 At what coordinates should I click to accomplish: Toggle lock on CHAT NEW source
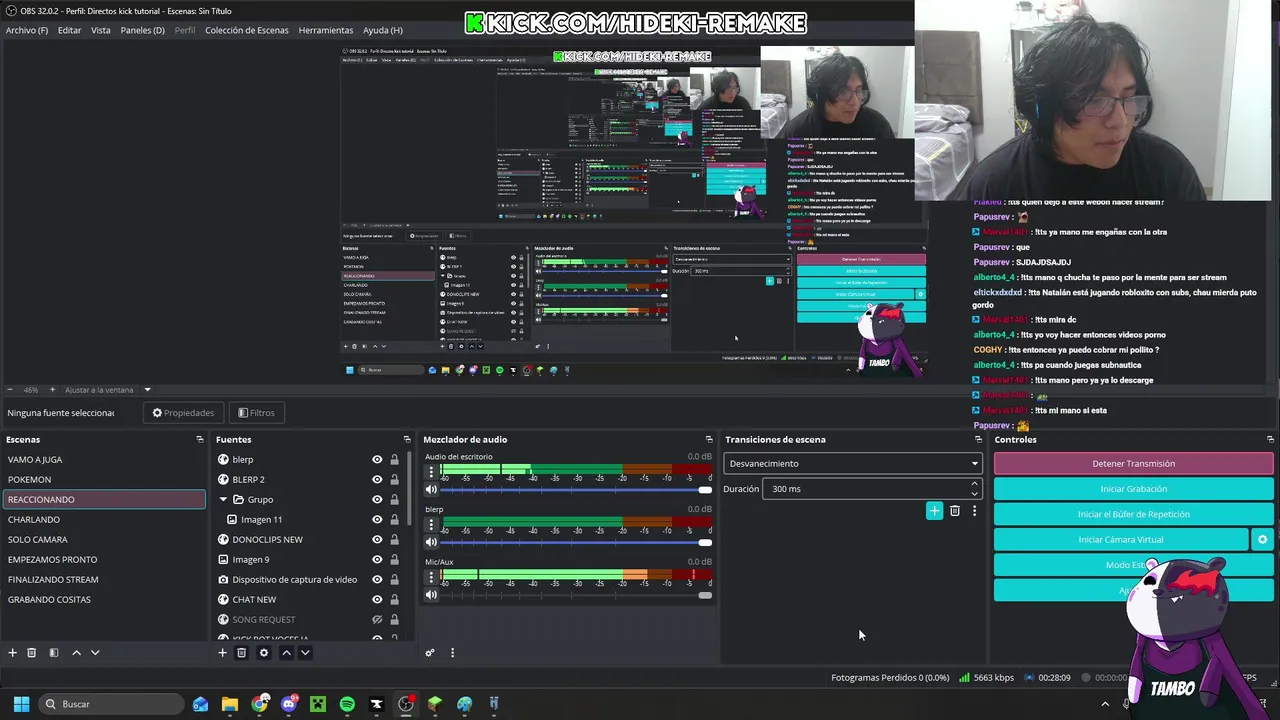click(x=394, y=600)
